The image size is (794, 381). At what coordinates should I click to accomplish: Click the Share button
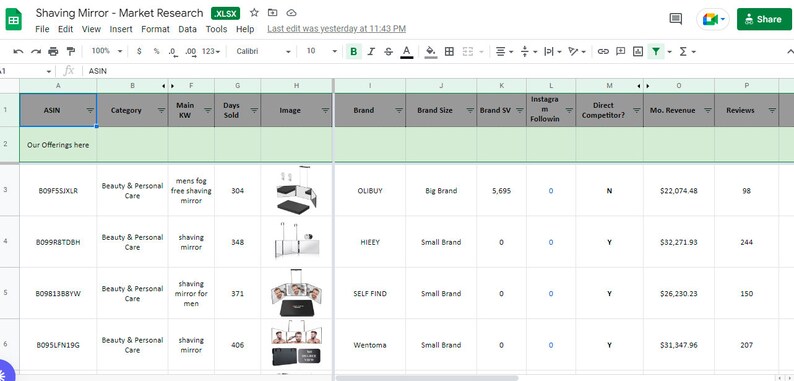click(x=764, y=19)
